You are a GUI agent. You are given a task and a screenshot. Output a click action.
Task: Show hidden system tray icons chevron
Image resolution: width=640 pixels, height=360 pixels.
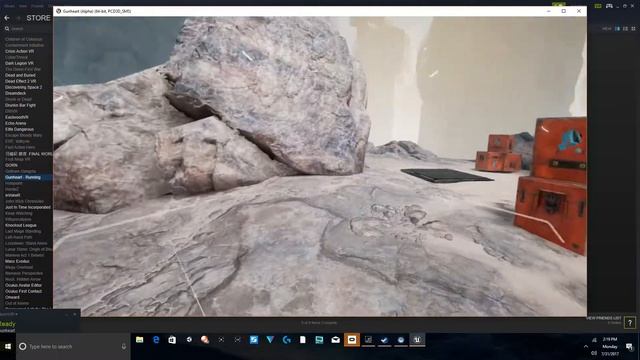click(x=586, y=347)
